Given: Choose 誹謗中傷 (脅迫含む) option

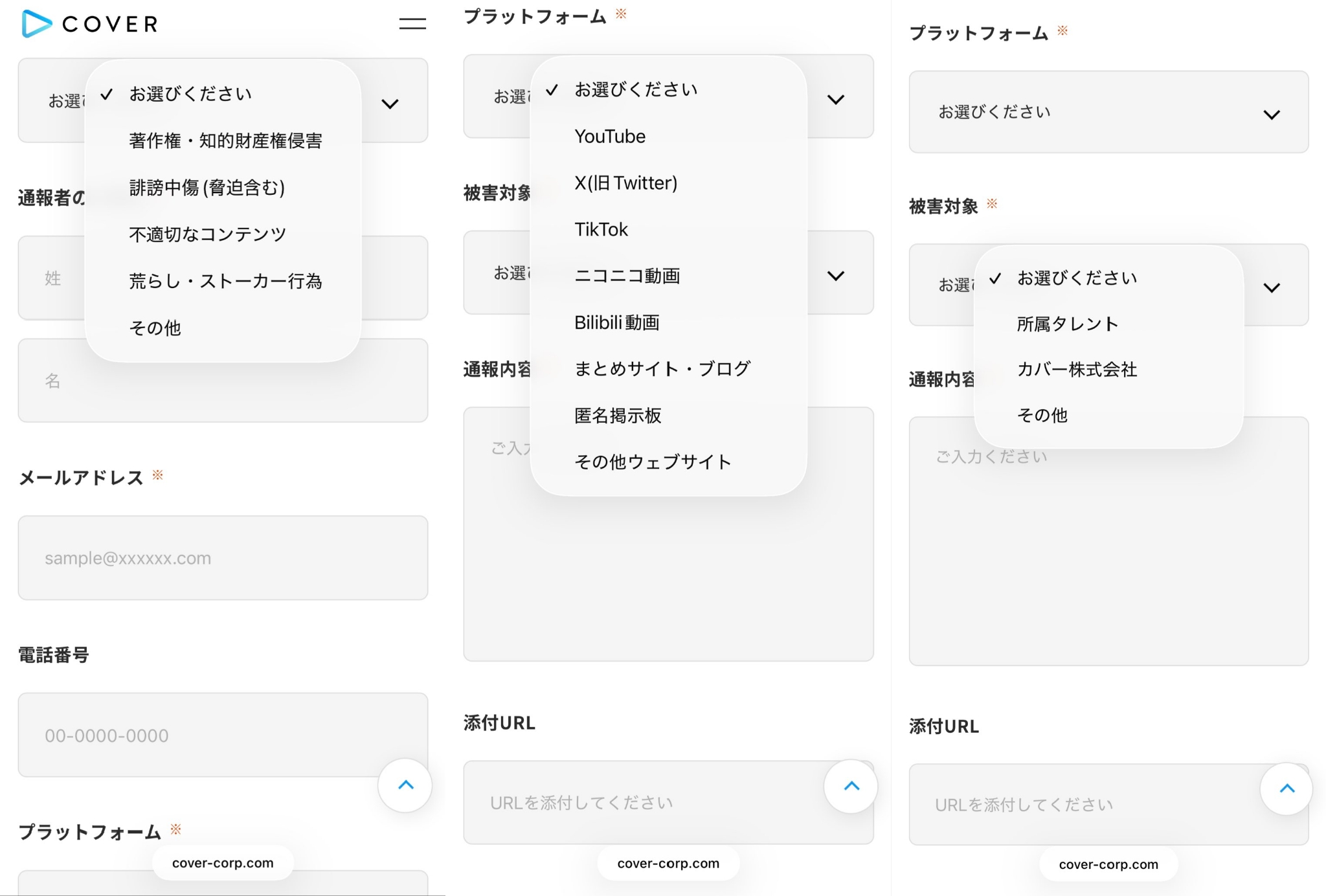Looking at the screenshot, I should pos(207,188).
